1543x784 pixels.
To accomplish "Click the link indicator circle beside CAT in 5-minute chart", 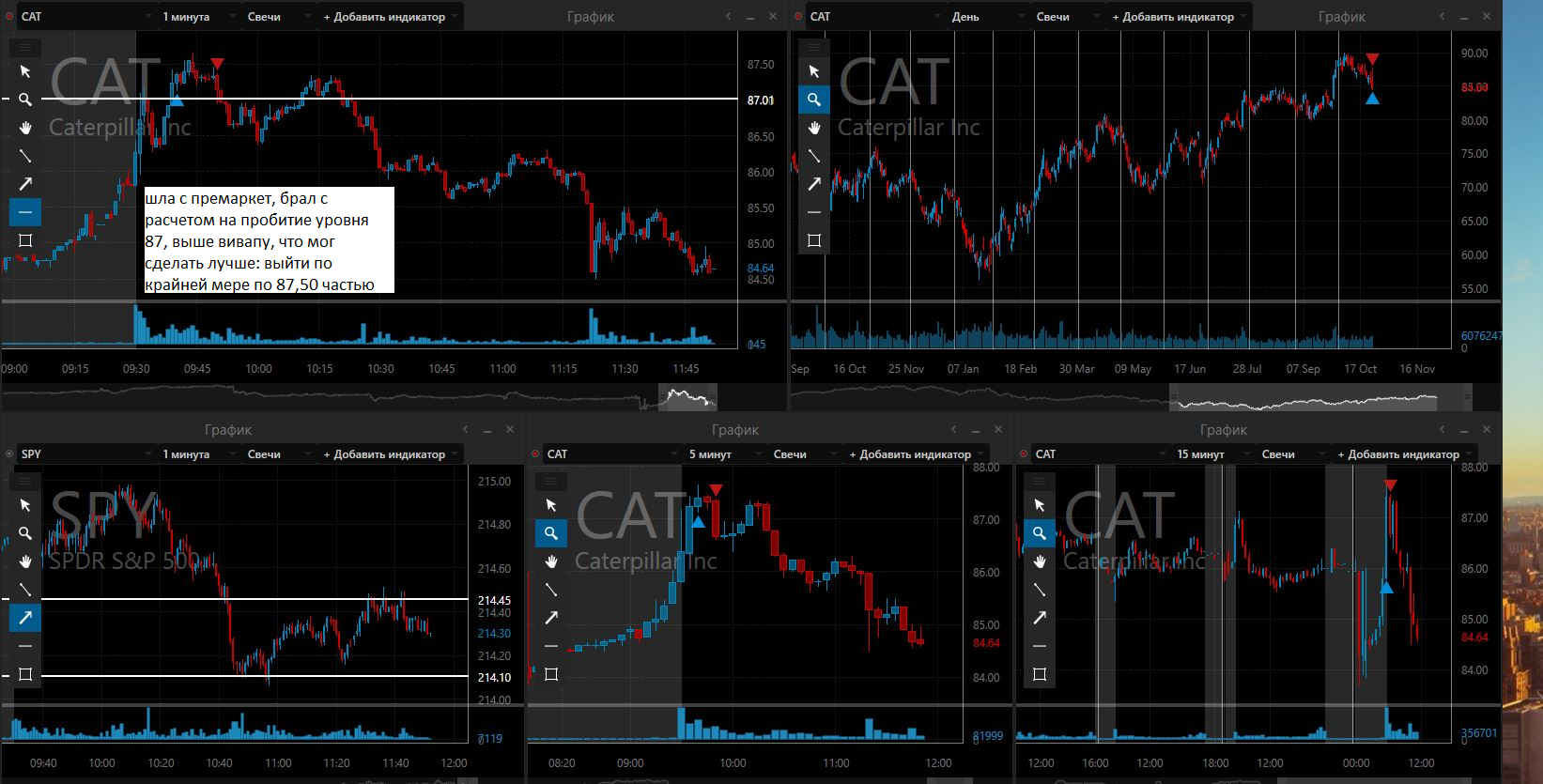I will [535, 454].
